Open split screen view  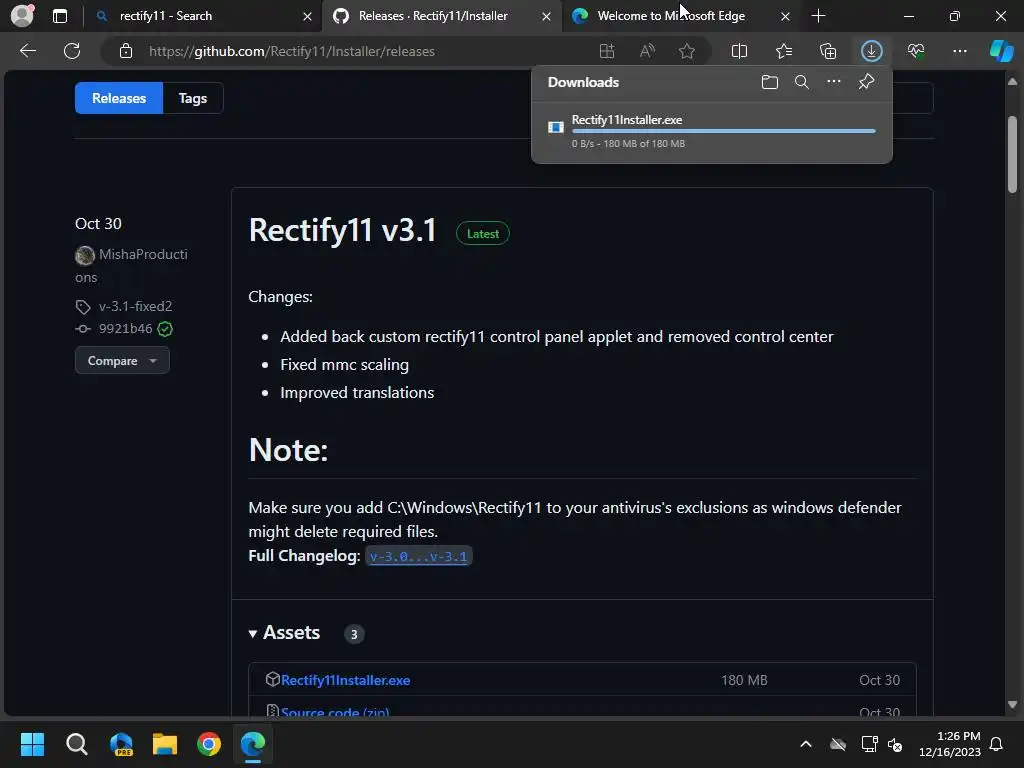739,51
